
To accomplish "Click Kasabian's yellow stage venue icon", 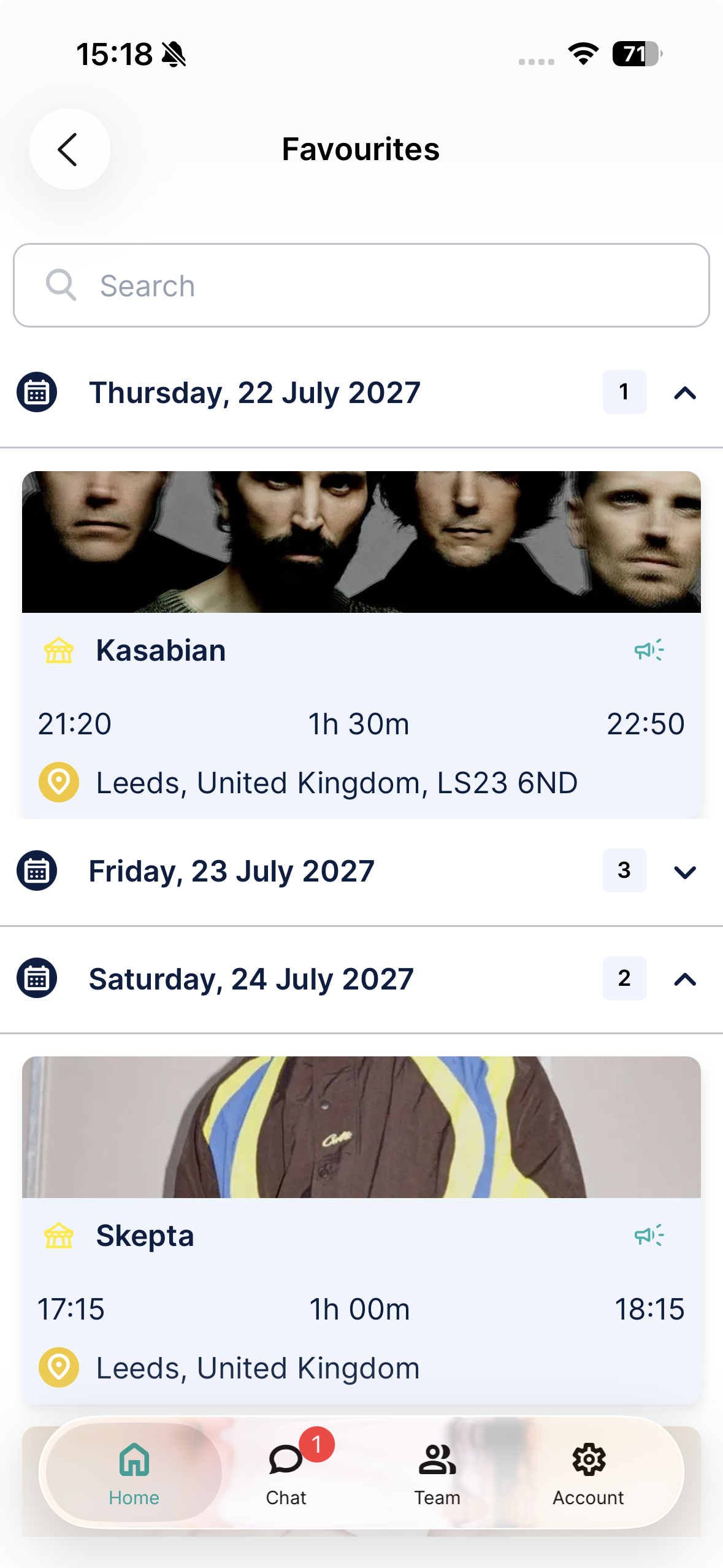I will 59,650.
